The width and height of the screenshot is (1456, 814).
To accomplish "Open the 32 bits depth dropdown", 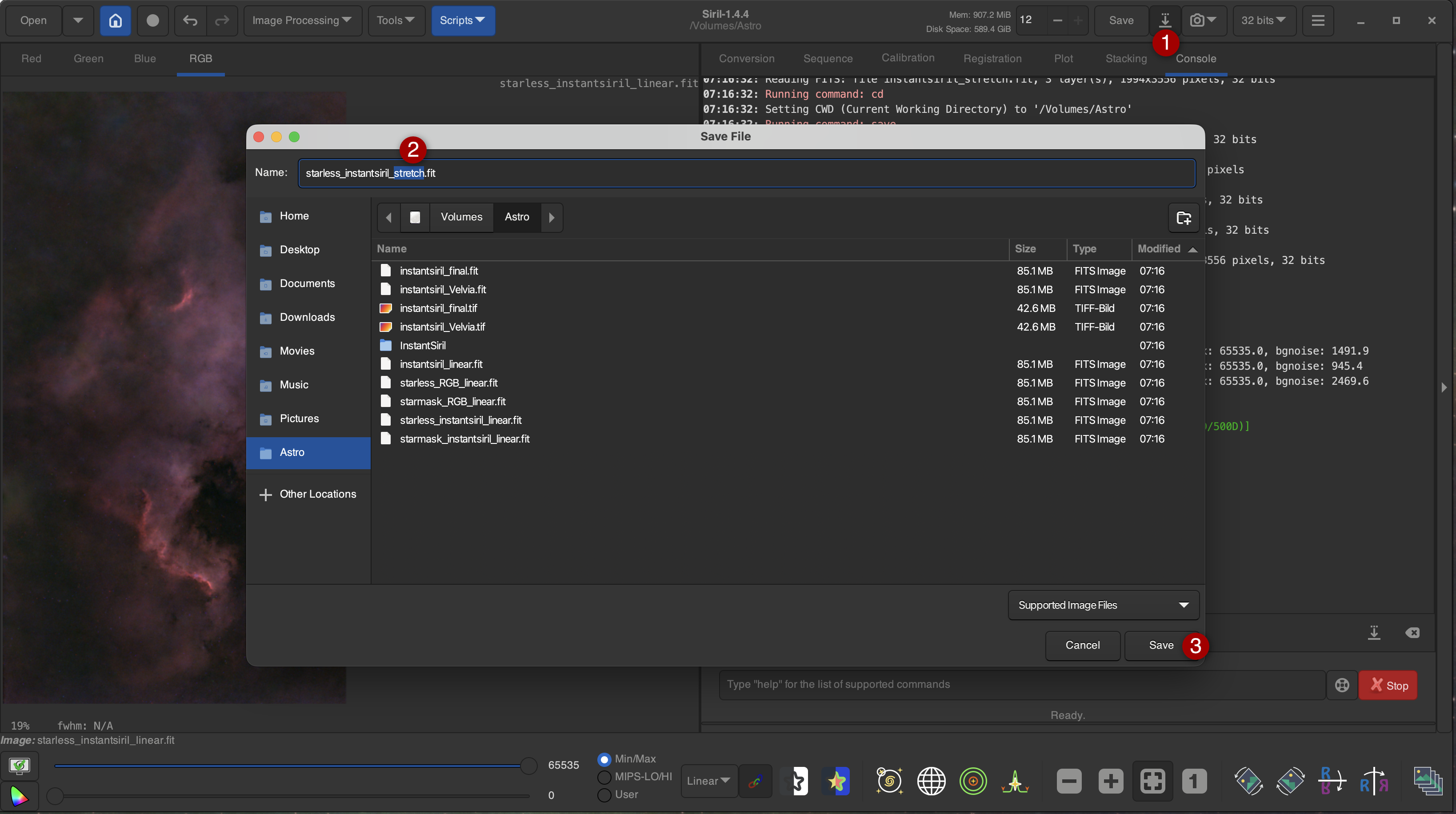I will click(1264, 21).
